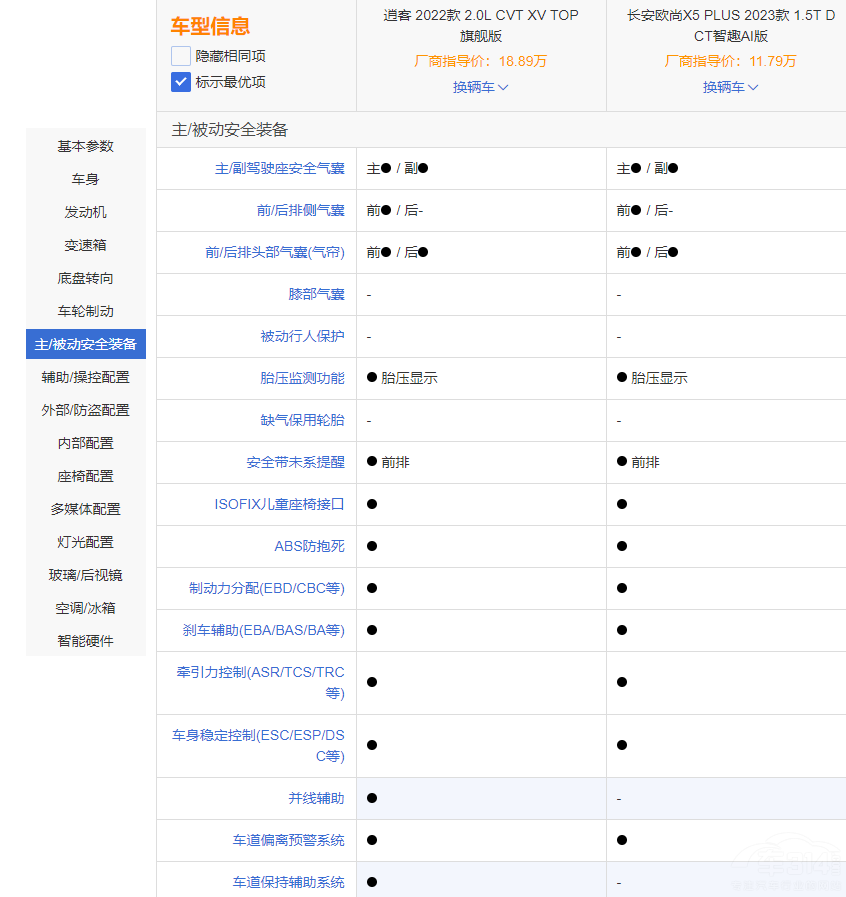Viewport: 846px width, 897px height.
Task: Open 换辆车 dropdown under 逍客 2022款
Action: click(x=480, y=87)
